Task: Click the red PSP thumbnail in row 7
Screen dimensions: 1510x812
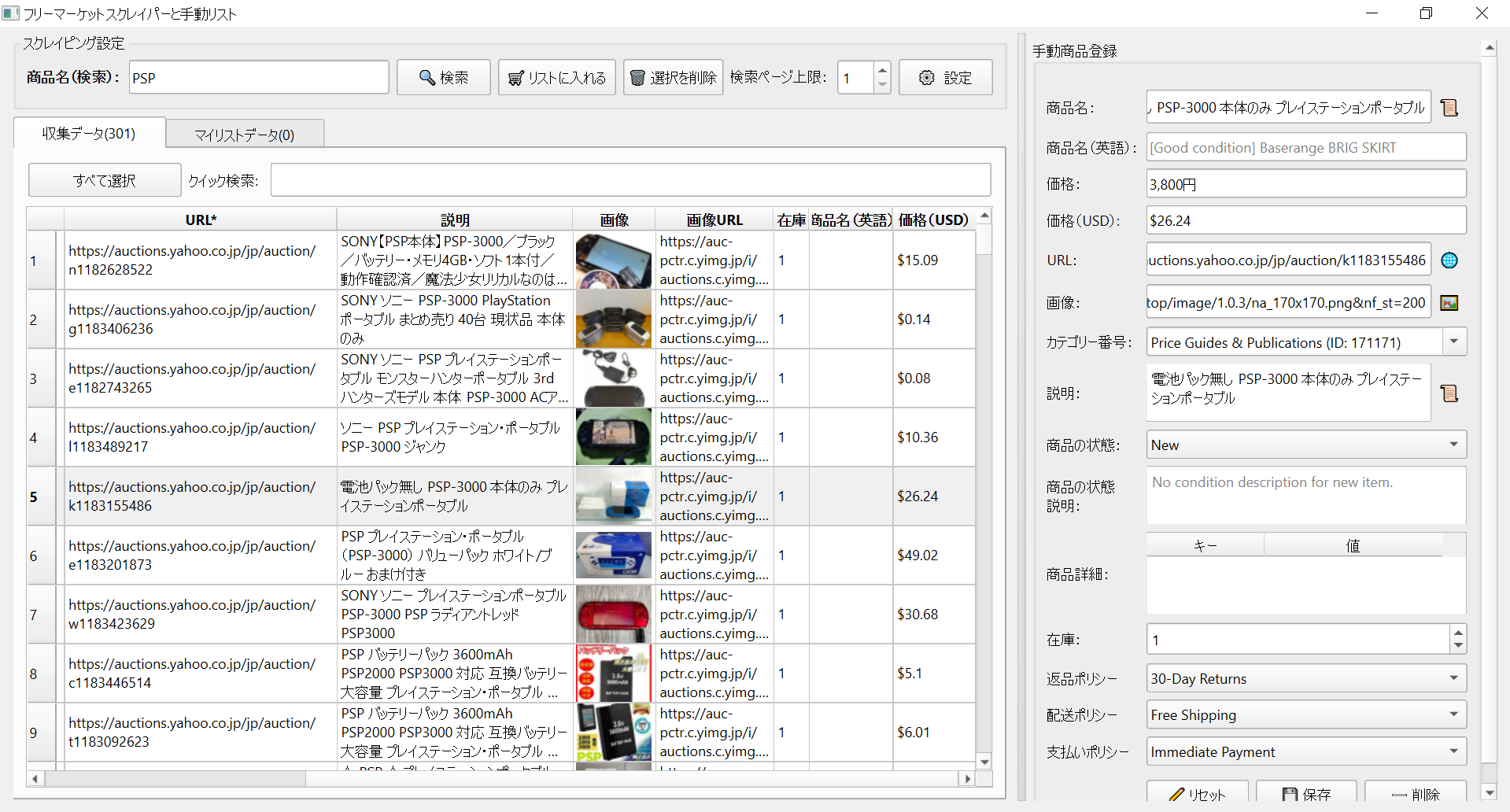Action: click(x=614, y=615)
